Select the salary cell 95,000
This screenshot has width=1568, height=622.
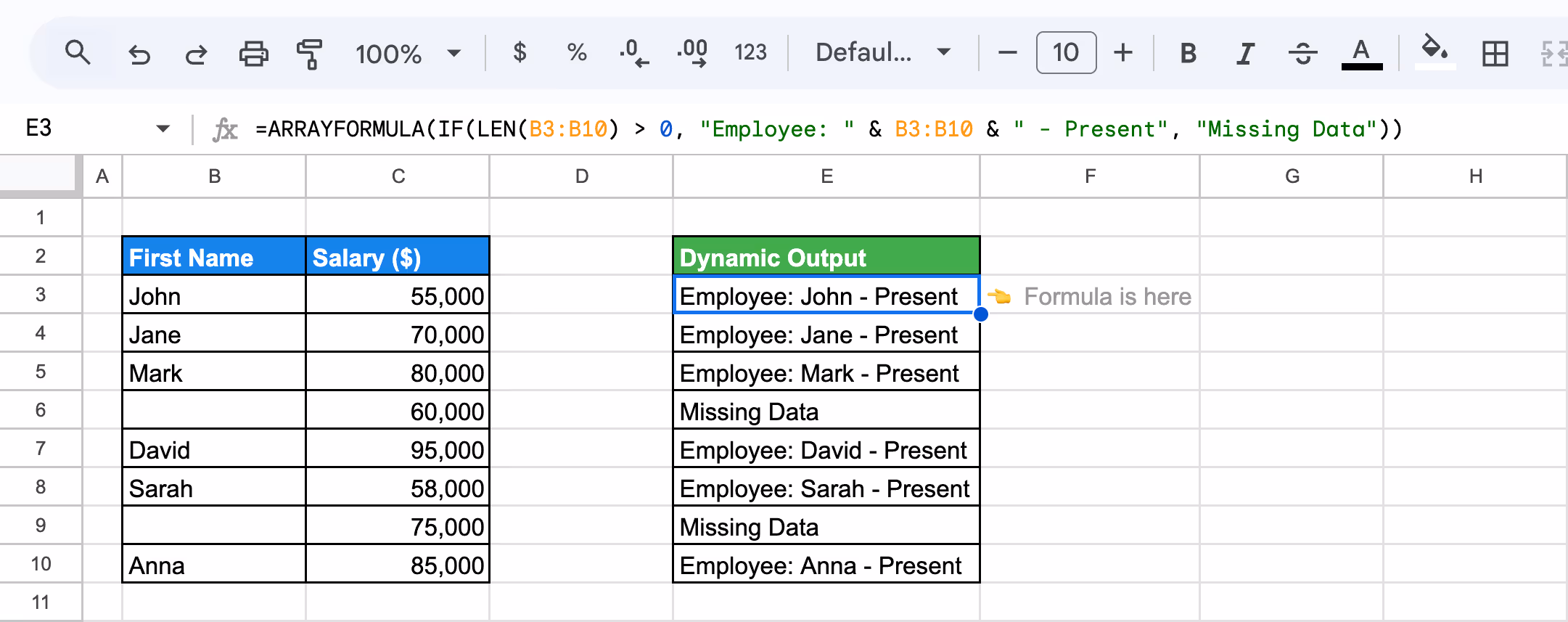[x=398, y=449]
